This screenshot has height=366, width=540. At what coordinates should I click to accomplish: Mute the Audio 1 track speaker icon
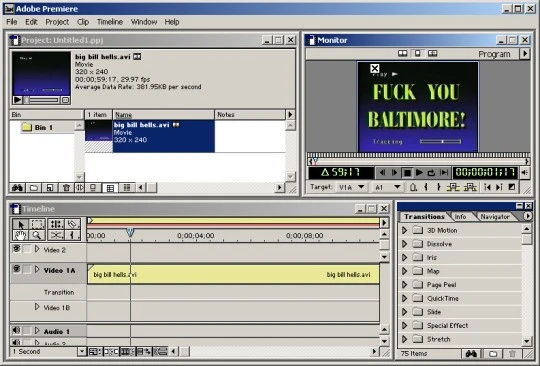point(16,330)
